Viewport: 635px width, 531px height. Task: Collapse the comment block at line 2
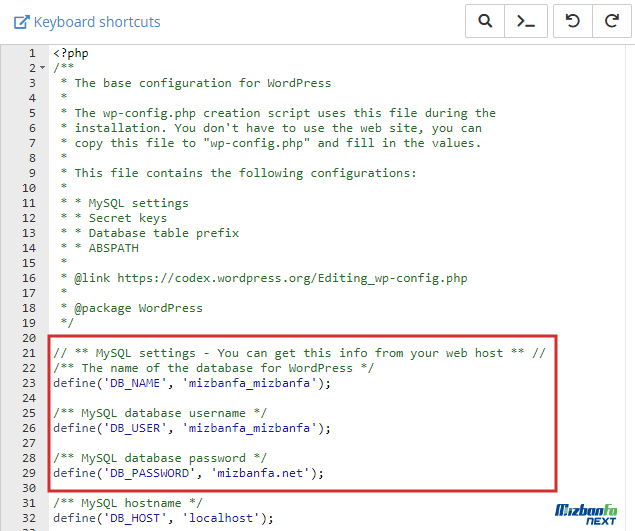pos(42,68)
